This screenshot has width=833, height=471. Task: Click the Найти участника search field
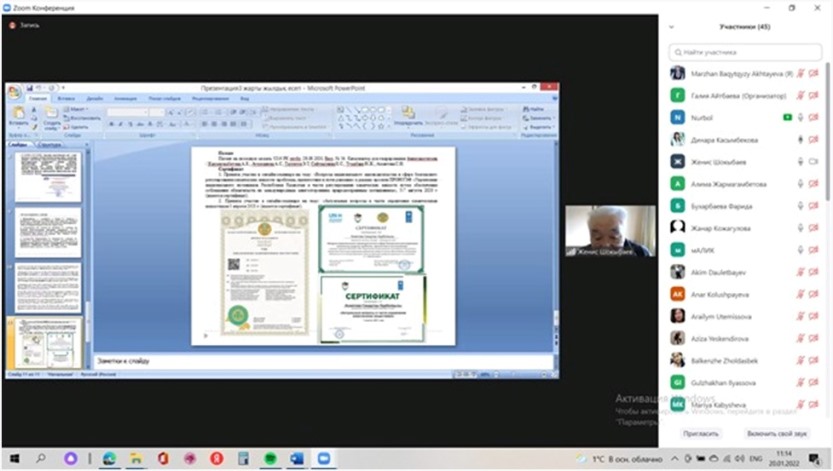click(744, 52)
